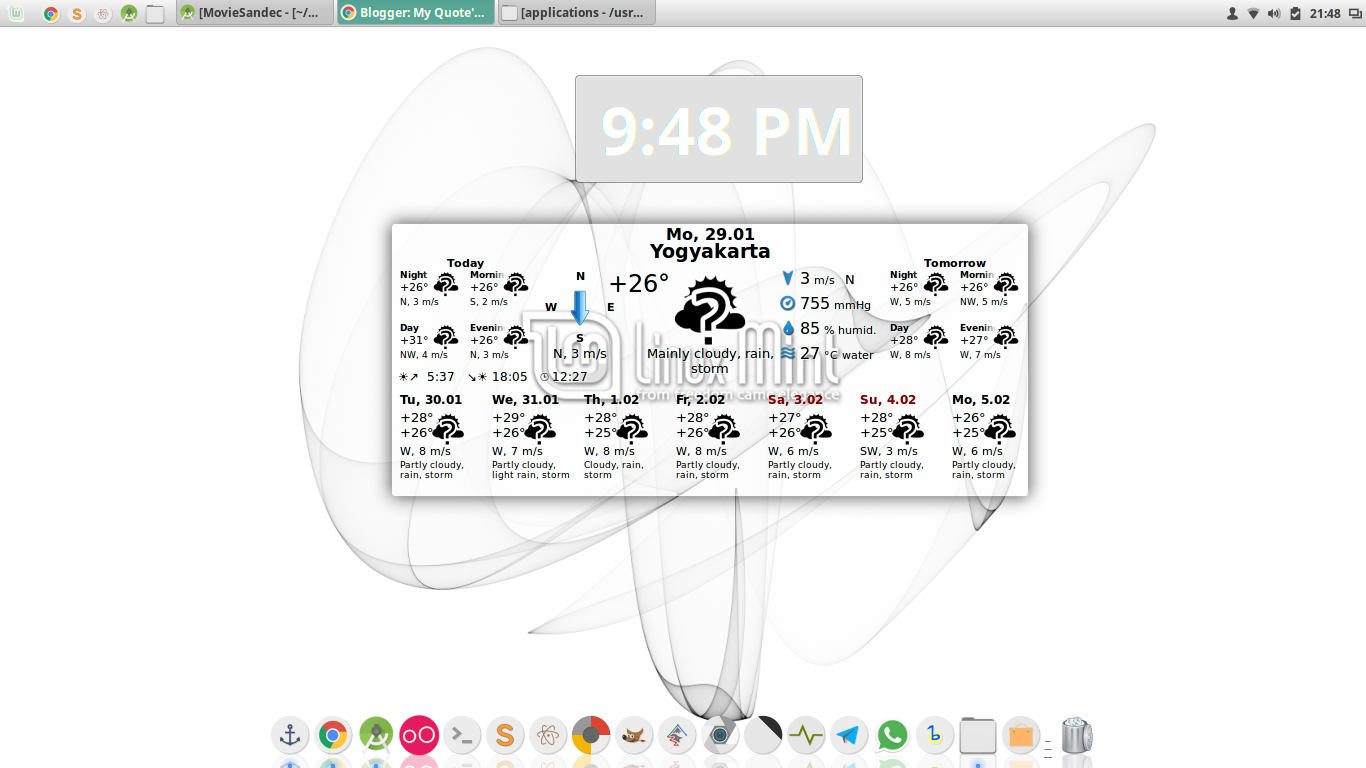Open the colorful scribble triangle app in dock

[x=677, y=736]
